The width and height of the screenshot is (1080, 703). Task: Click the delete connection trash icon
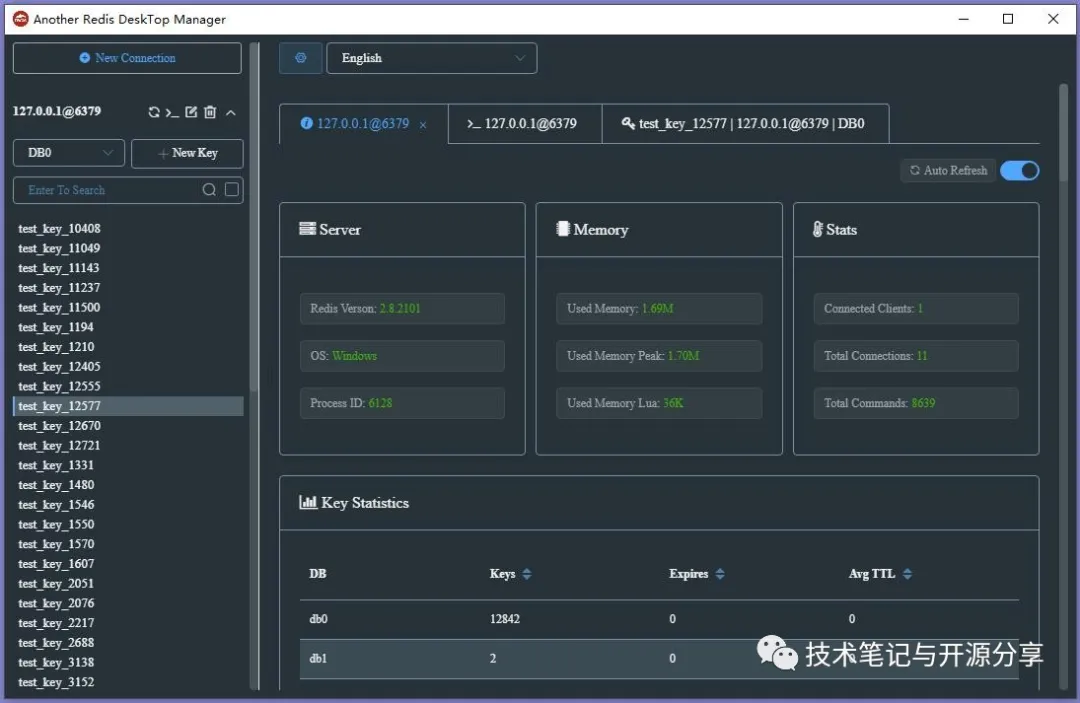click(x=210, y=112)
